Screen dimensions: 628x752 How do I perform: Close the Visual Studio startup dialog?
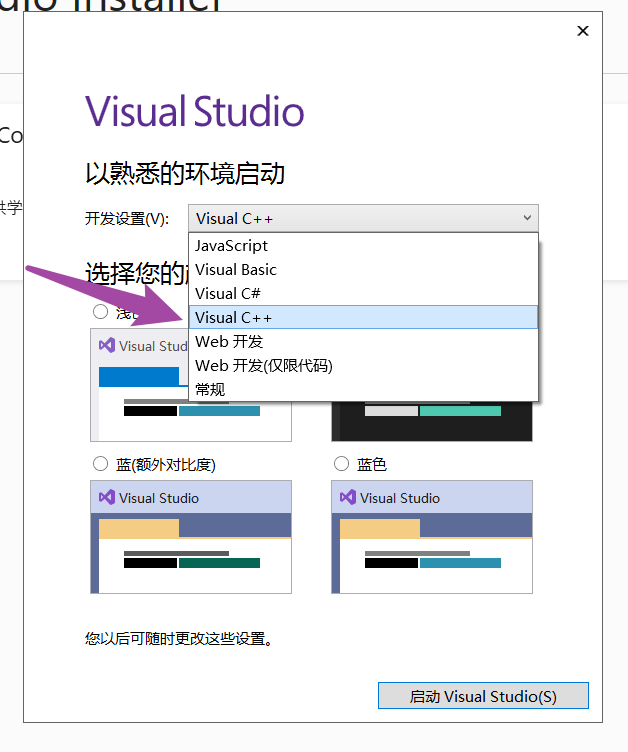583,31
